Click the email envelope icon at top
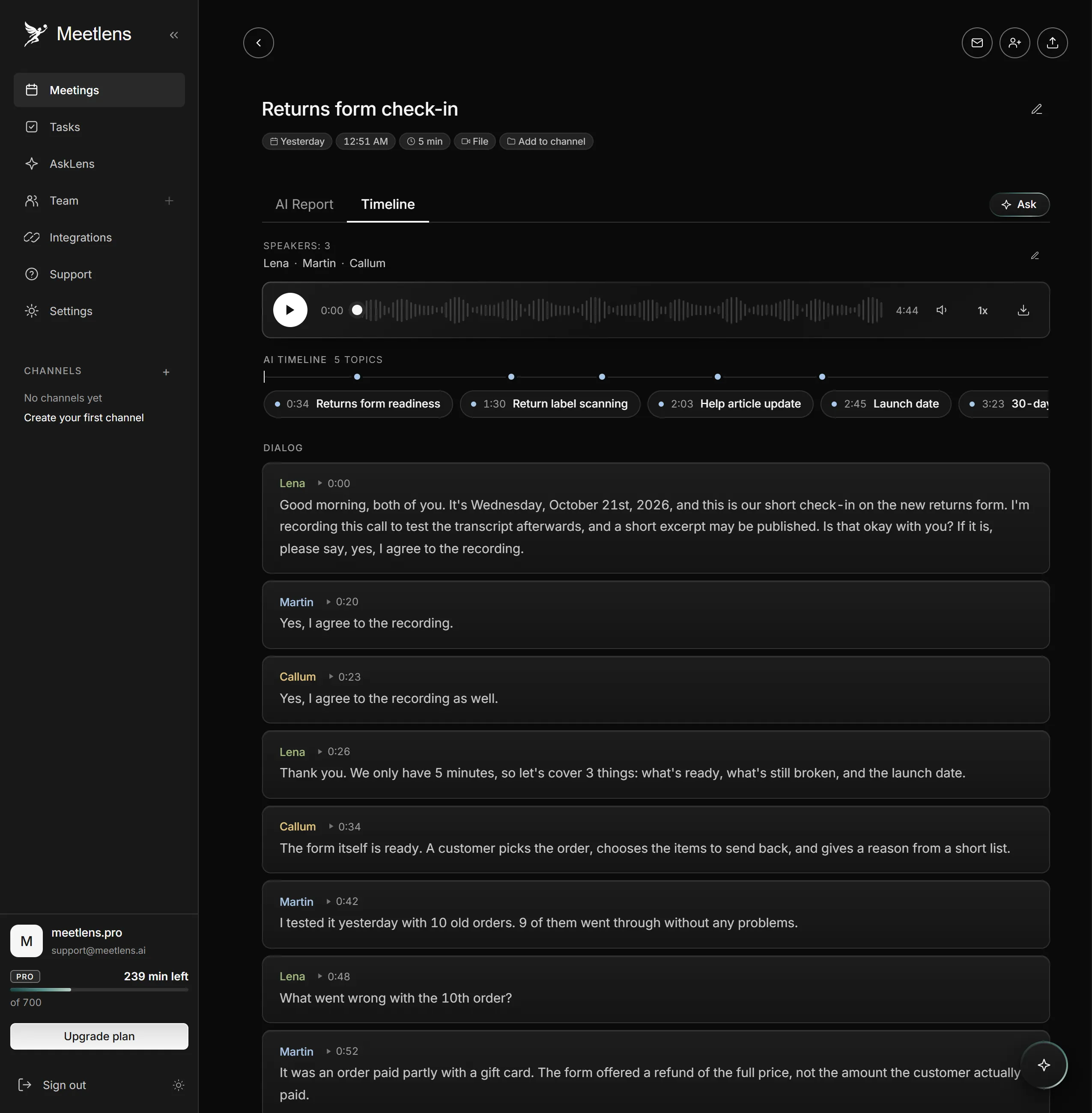Image resolution: width=1092 pixels, height=1113 pixels. point(977,42)
